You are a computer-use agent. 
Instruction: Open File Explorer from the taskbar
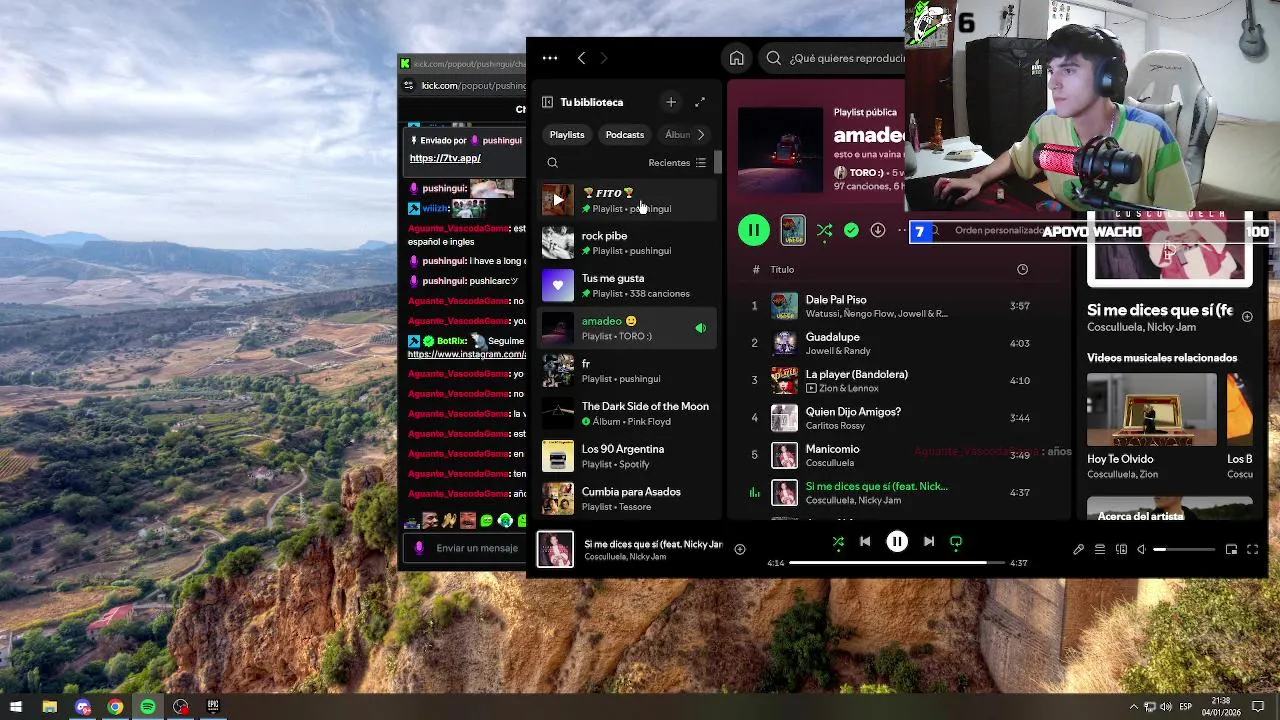[x=49, y=707]
